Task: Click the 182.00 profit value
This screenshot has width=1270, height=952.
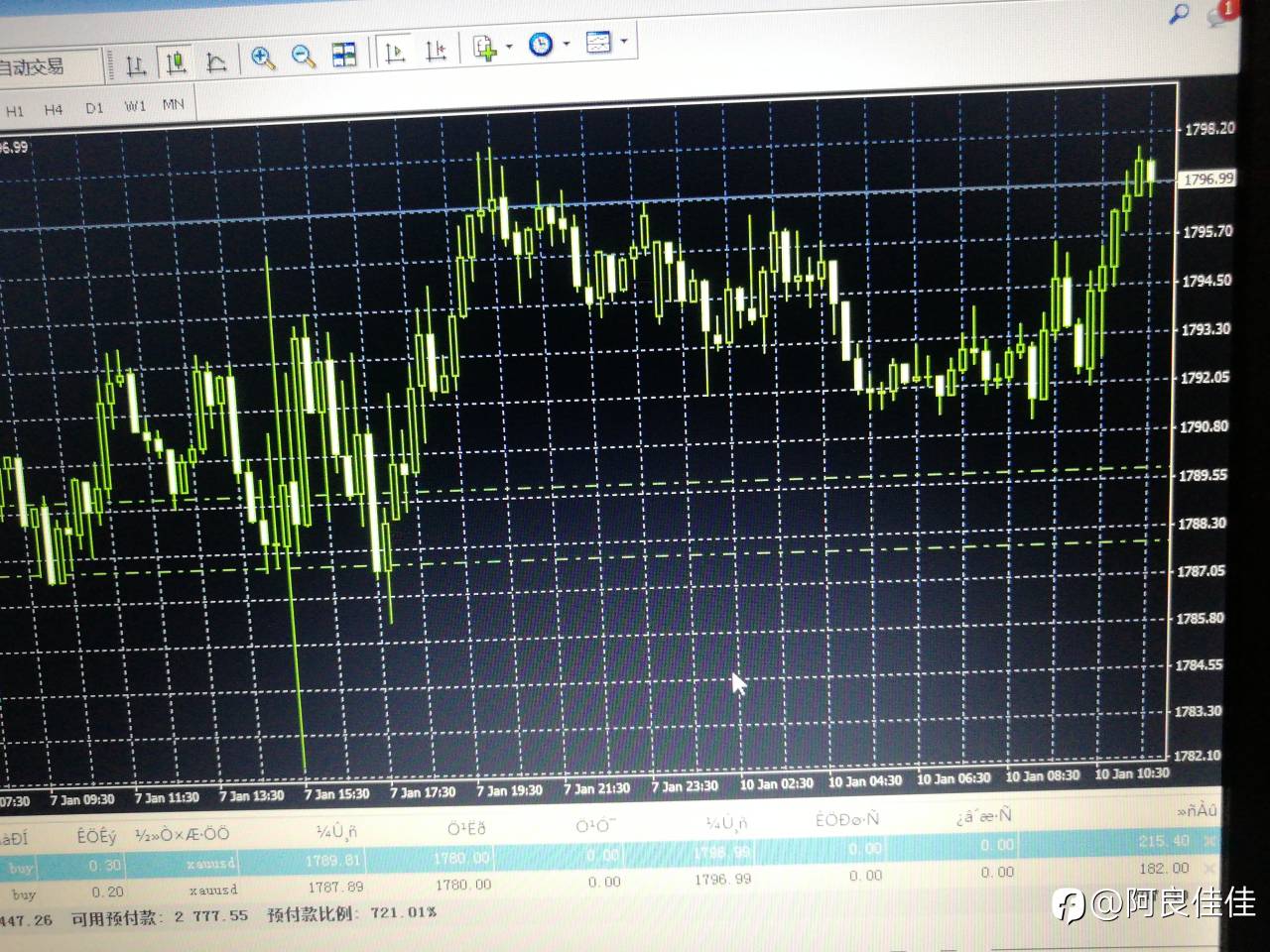Action: click(x=1164, y=868)
